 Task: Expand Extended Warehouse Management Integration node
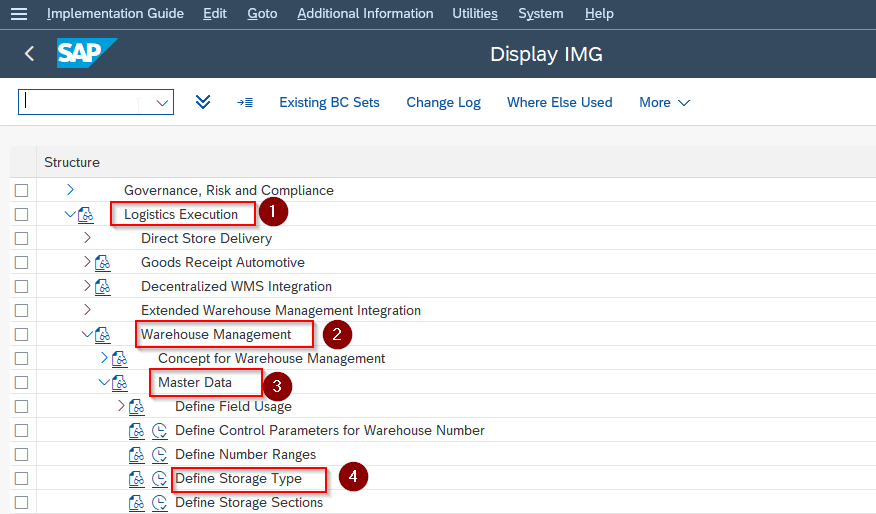click(x=87, y=310)
